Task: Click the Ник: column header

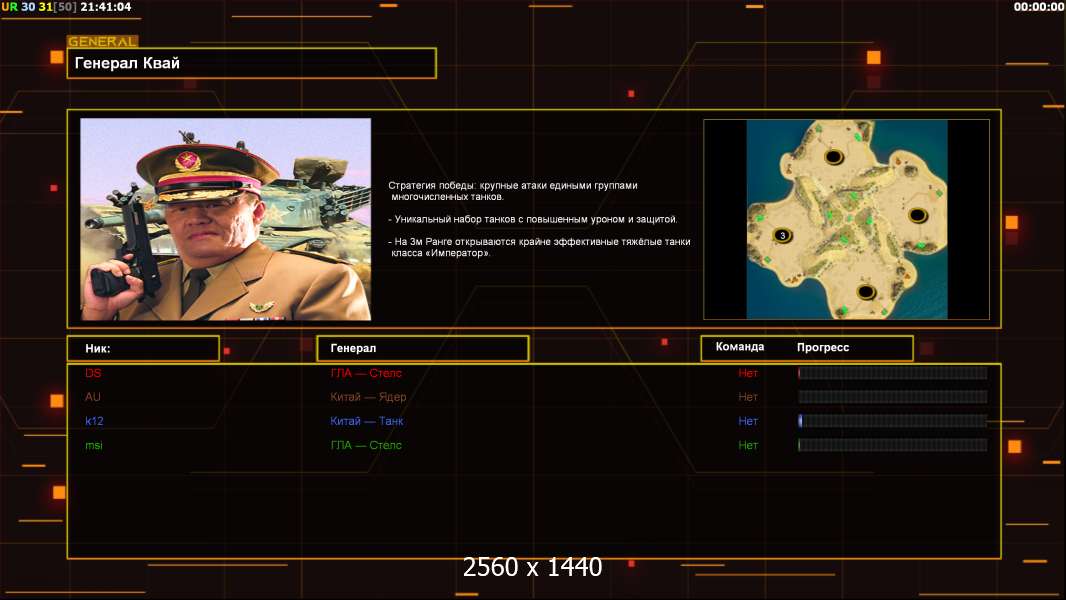Action: click(x=98, y=349)
